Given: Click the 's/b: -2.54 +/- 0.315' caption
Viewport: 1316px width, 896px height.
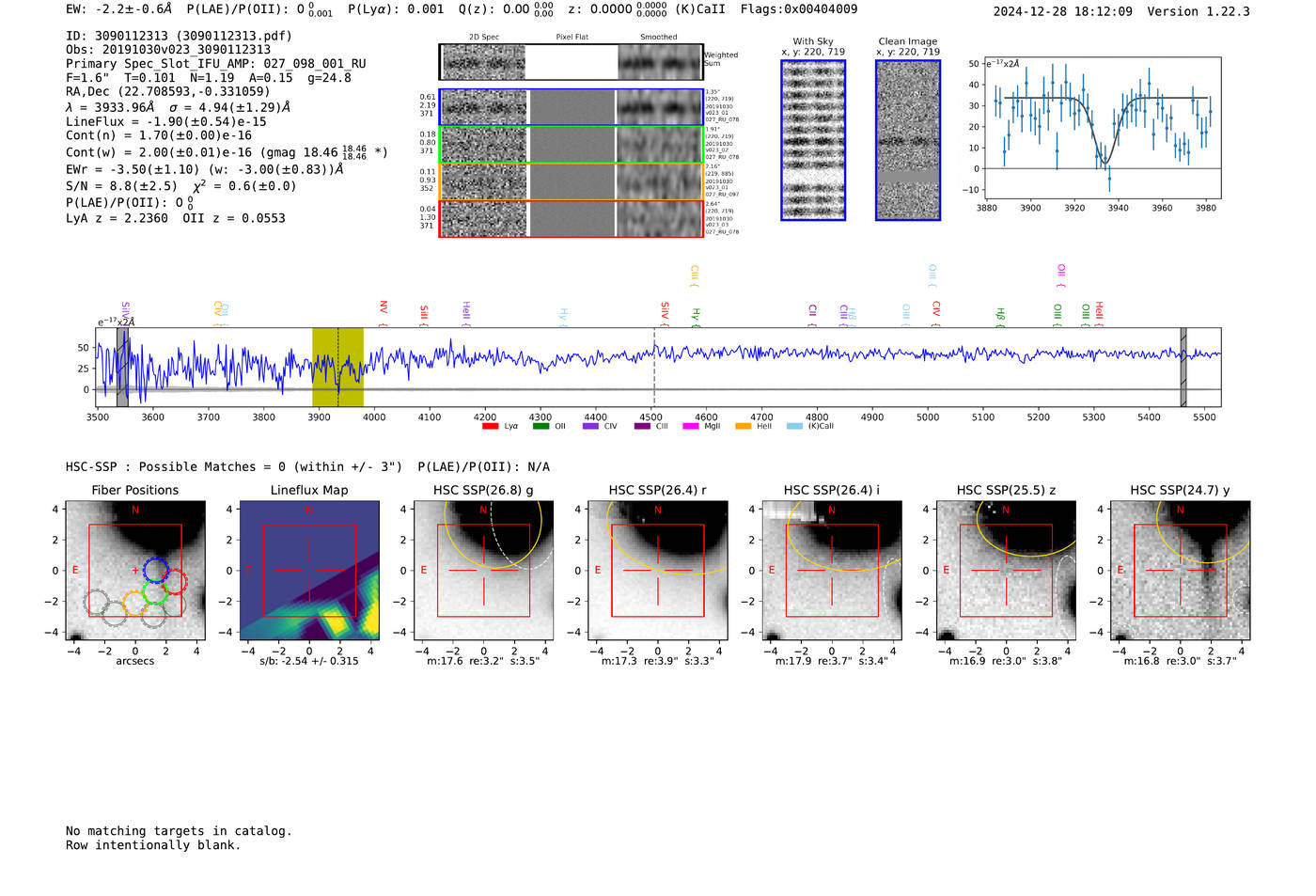Looking at the screenshot, I should [309, 661].
